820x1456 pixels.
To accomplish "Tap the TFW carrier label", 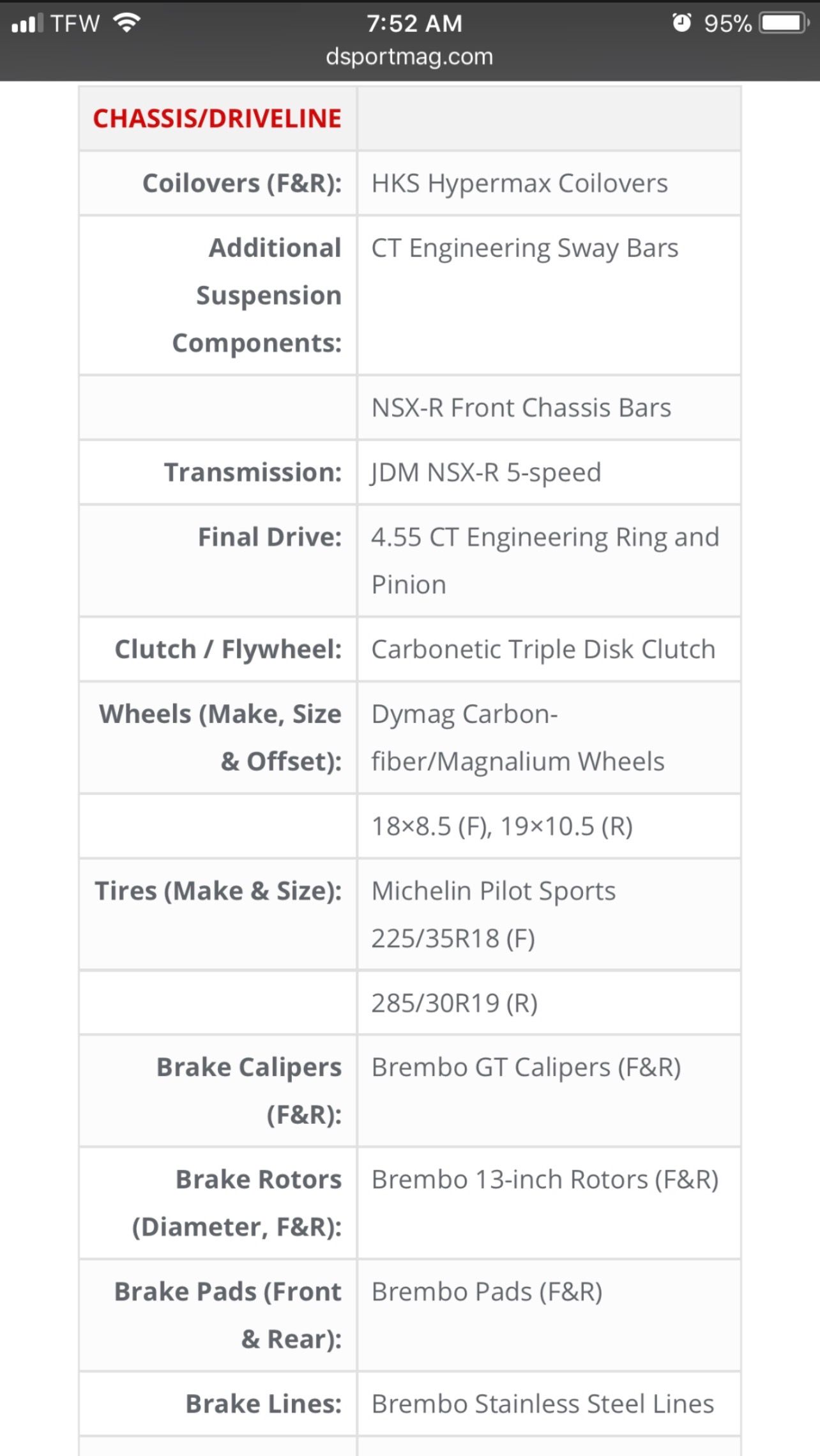I will point(75,24).
